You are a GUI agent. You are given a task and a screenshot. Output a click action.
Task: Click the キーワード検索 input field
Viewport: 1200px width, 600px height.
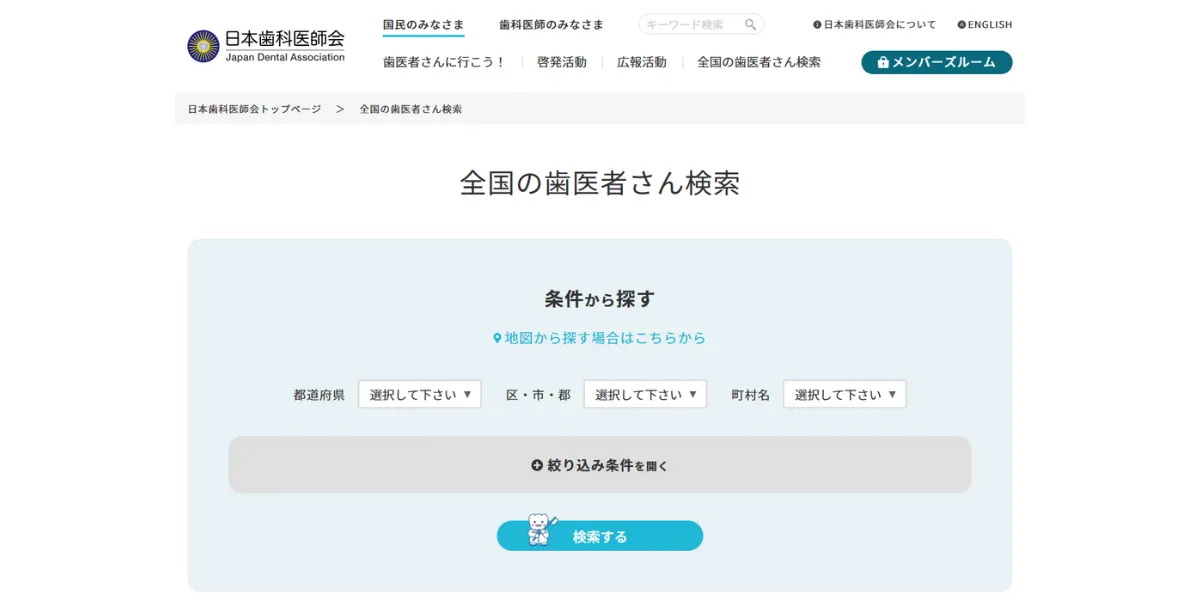pos(701,24)
